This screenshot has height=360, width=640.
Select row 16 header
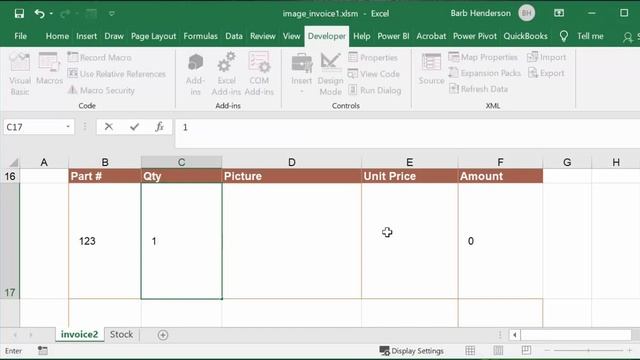(10, 176)
